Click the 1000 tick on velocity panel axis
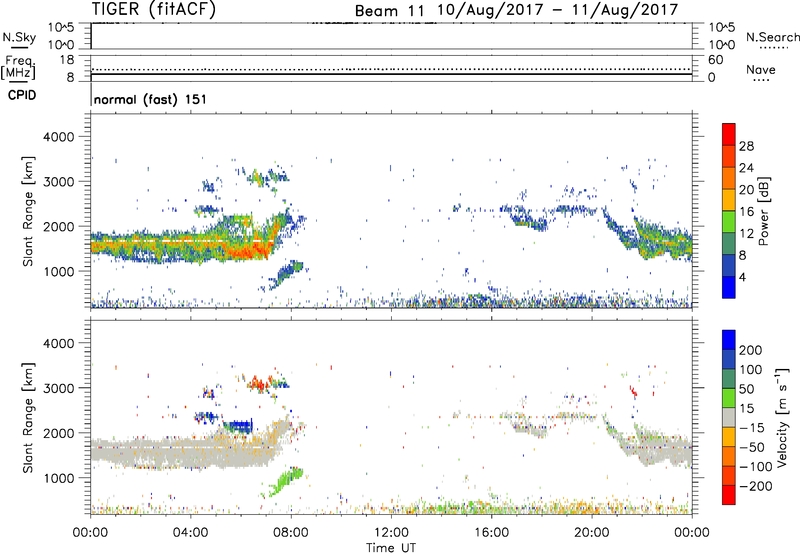This screenshot has height=554, width=800. point(59,478)
